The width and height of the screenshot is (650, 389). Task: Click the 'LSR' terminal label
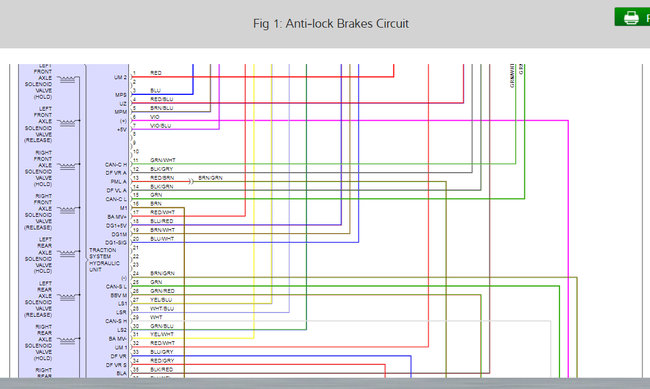click(x=121, y=312)
